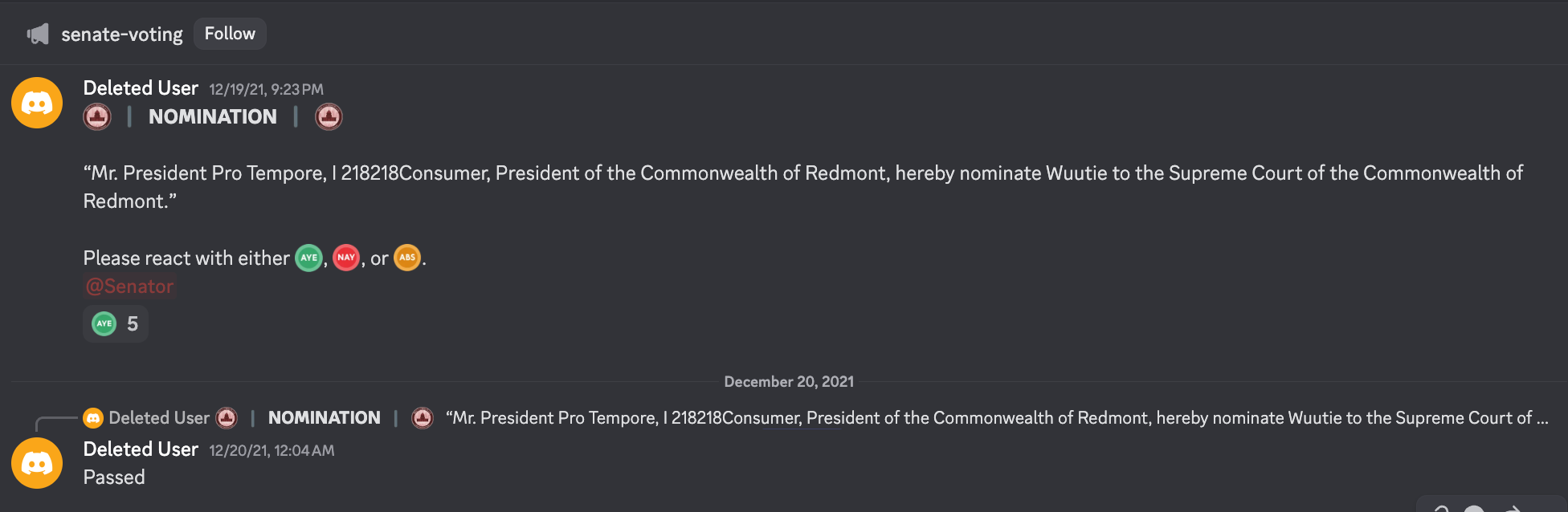The height and width of the screenshot is (512, 1568).
Task: Click the orange ABS emoji in message
Action: pos(407,258)
